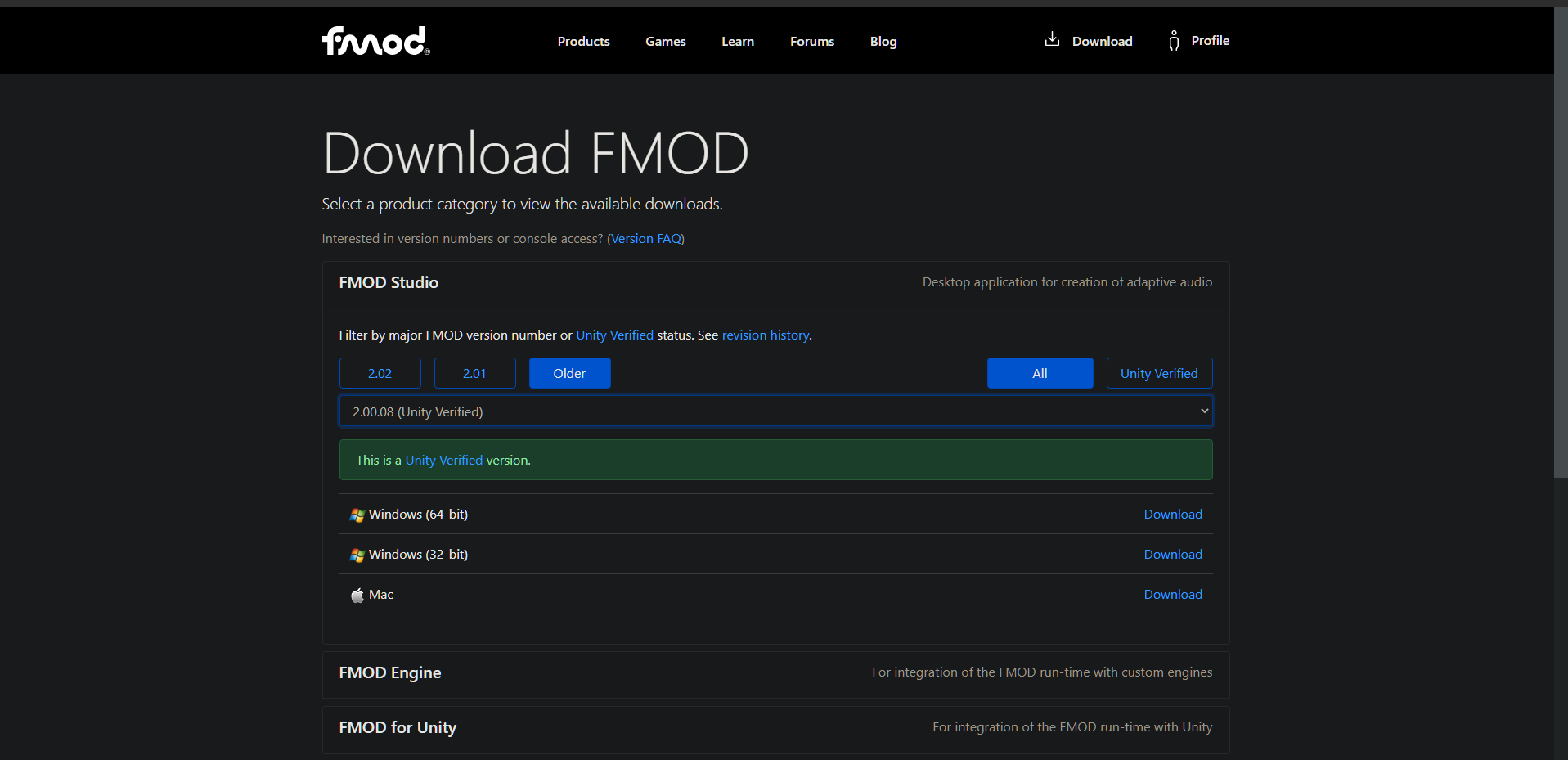Download the Windows (64-bit) installer

click(1173, 515)
